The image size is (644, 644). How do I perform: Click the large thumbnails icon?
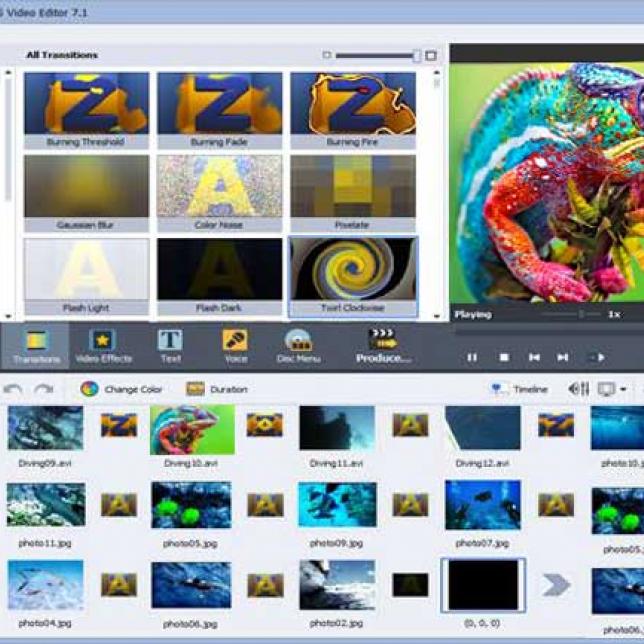click(431, 55)
